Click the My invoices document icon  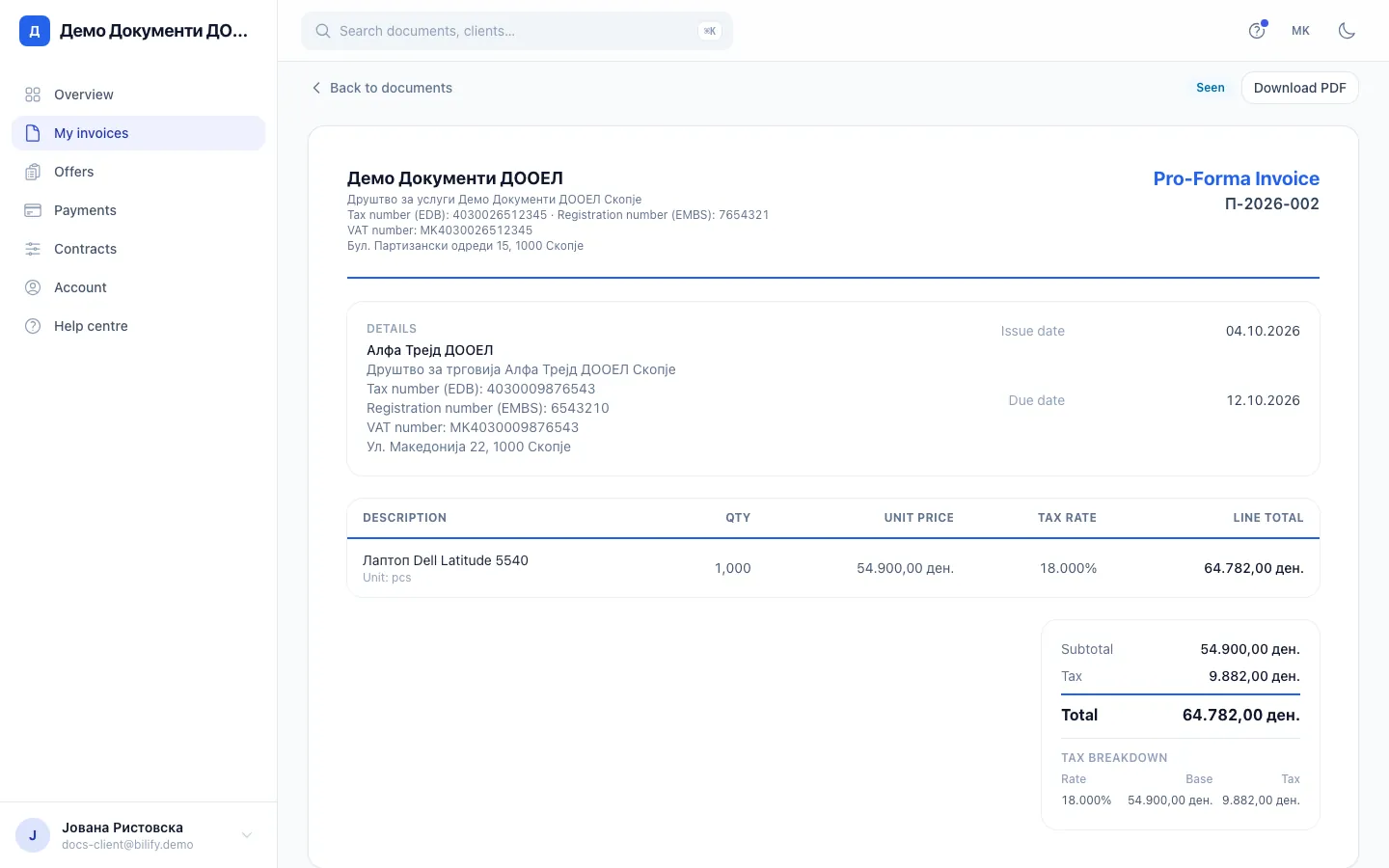coord(33,133)
